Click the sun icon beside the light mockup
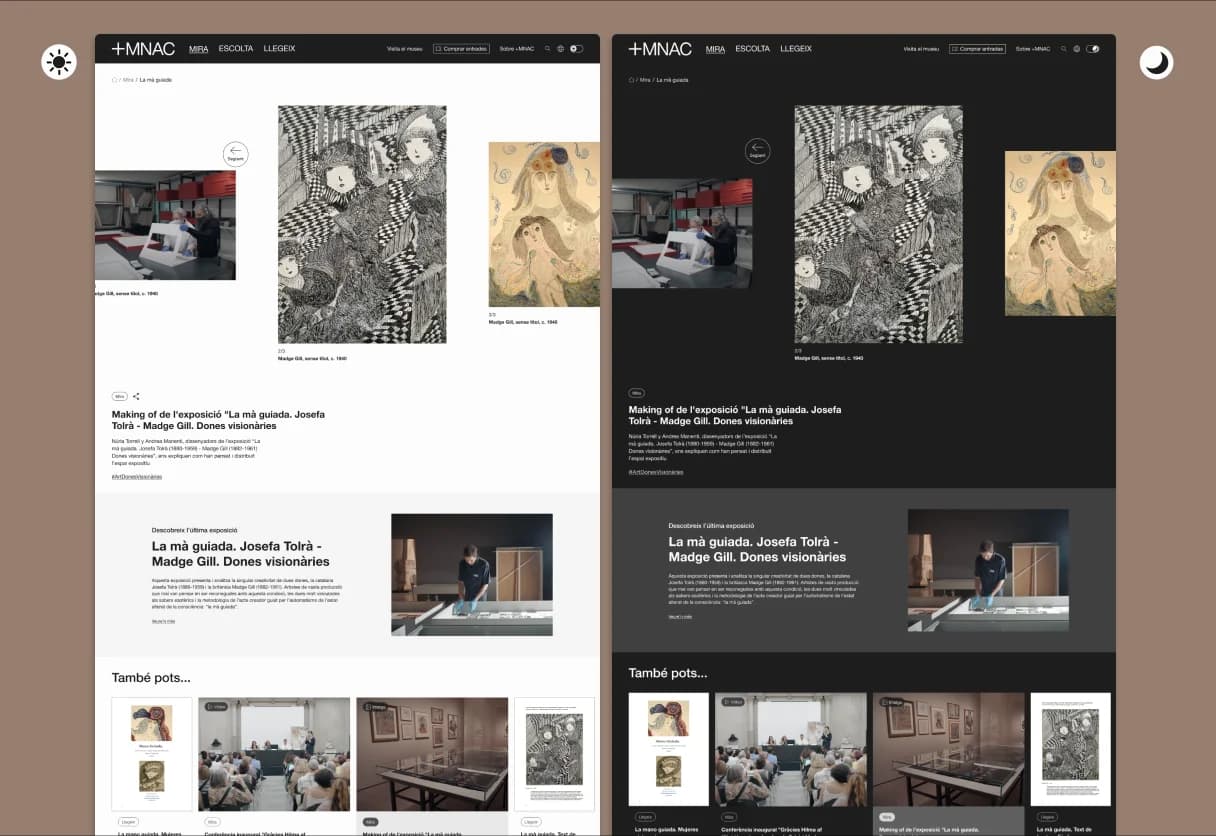 click(x=59, y=62)
